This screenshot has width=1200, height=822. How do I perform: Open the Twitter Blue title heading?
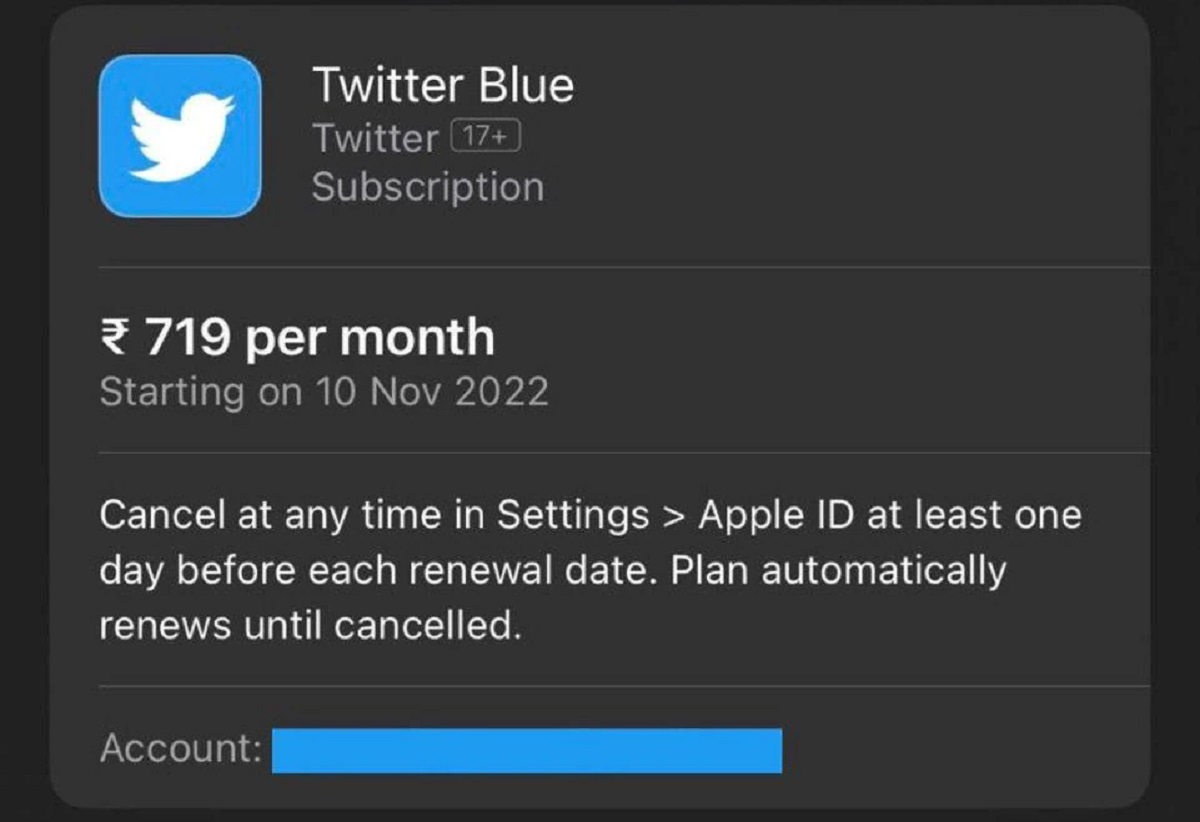click(x=444, y=85)
